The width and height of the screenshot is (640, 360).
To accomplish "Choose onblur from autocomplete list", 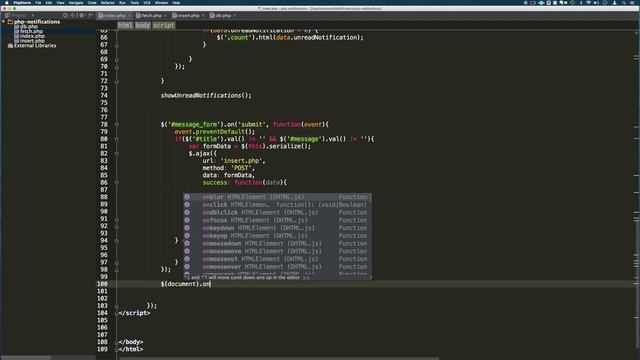I will tap(277, 197).
